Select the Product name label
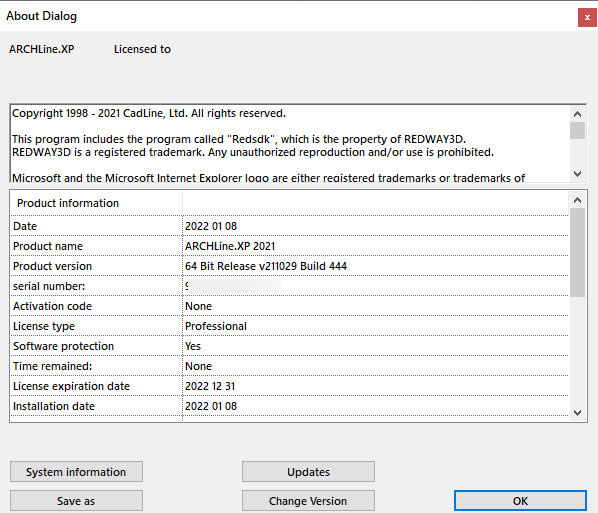This screenshot has height=513, width=598. click(x=48, y=246)
